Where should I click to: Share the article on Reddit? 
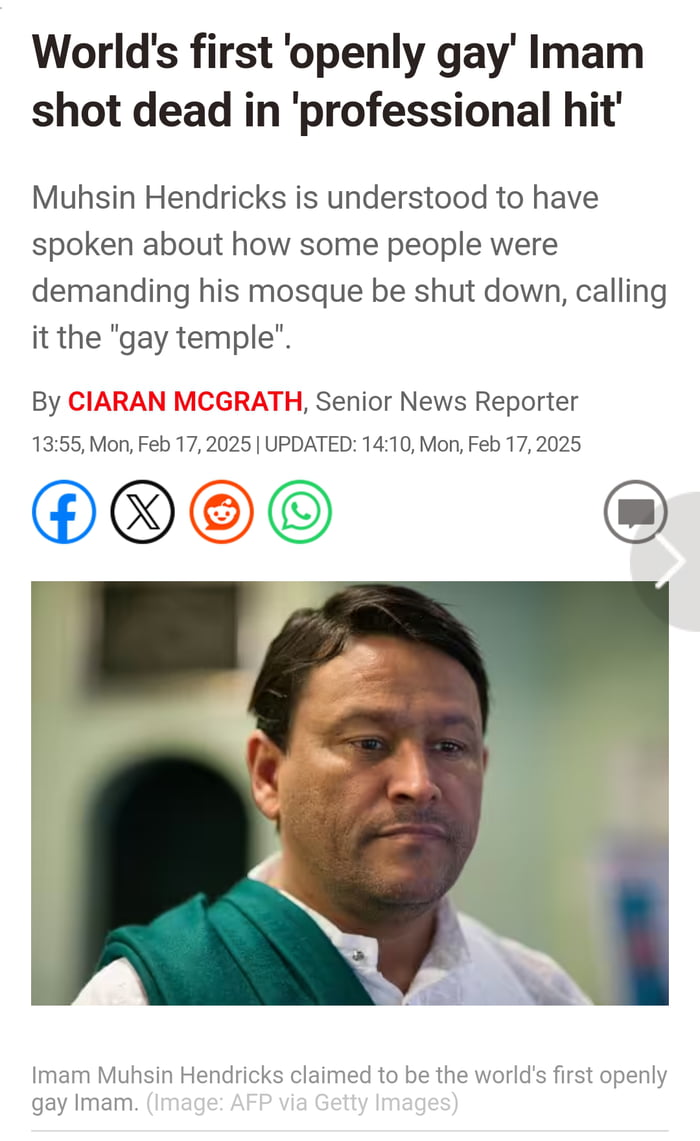pyautogui.click(x=221, y=512)
